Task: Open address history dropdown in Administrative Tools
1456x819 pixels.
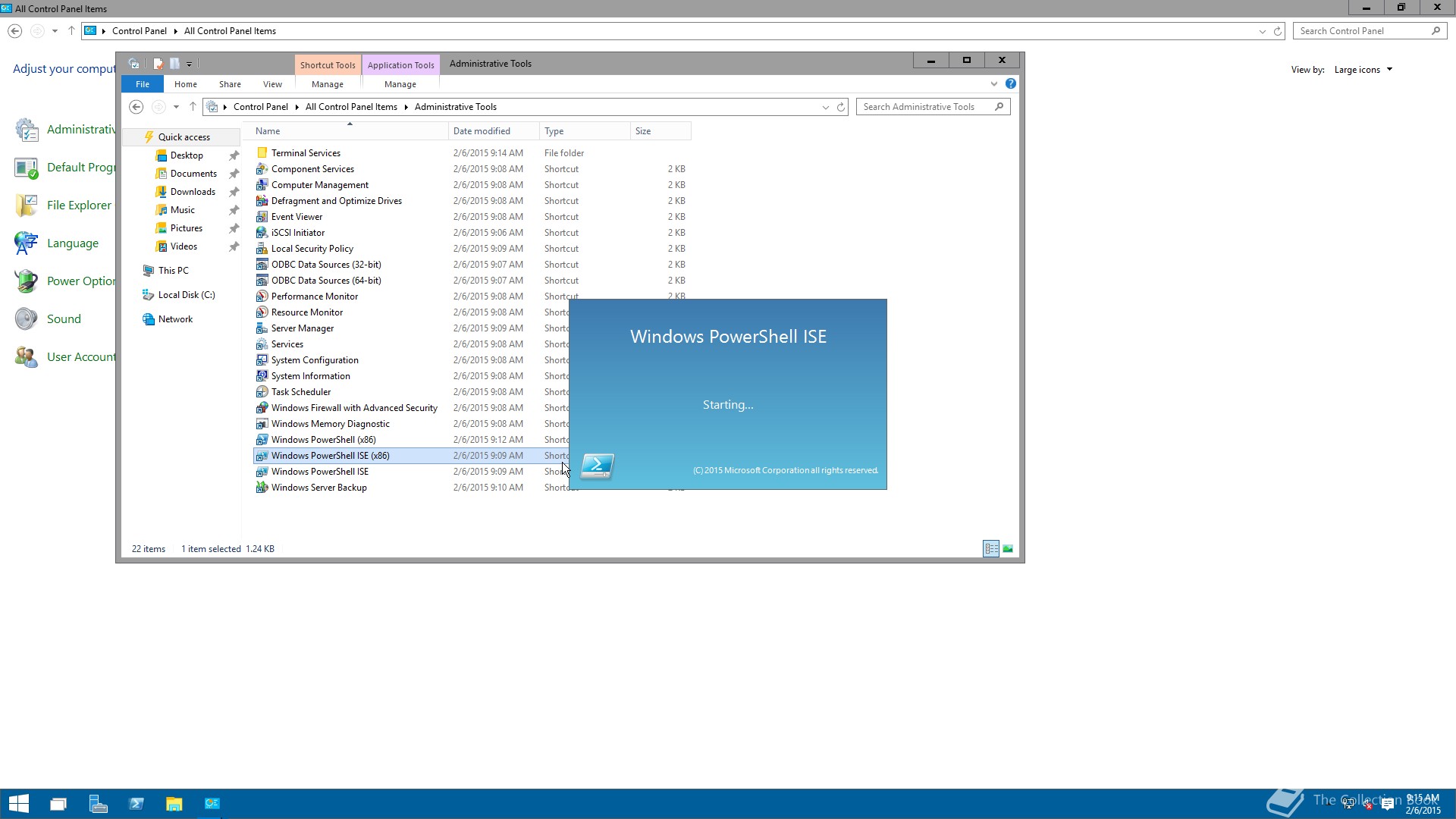Action: click(x=826, y=107)
